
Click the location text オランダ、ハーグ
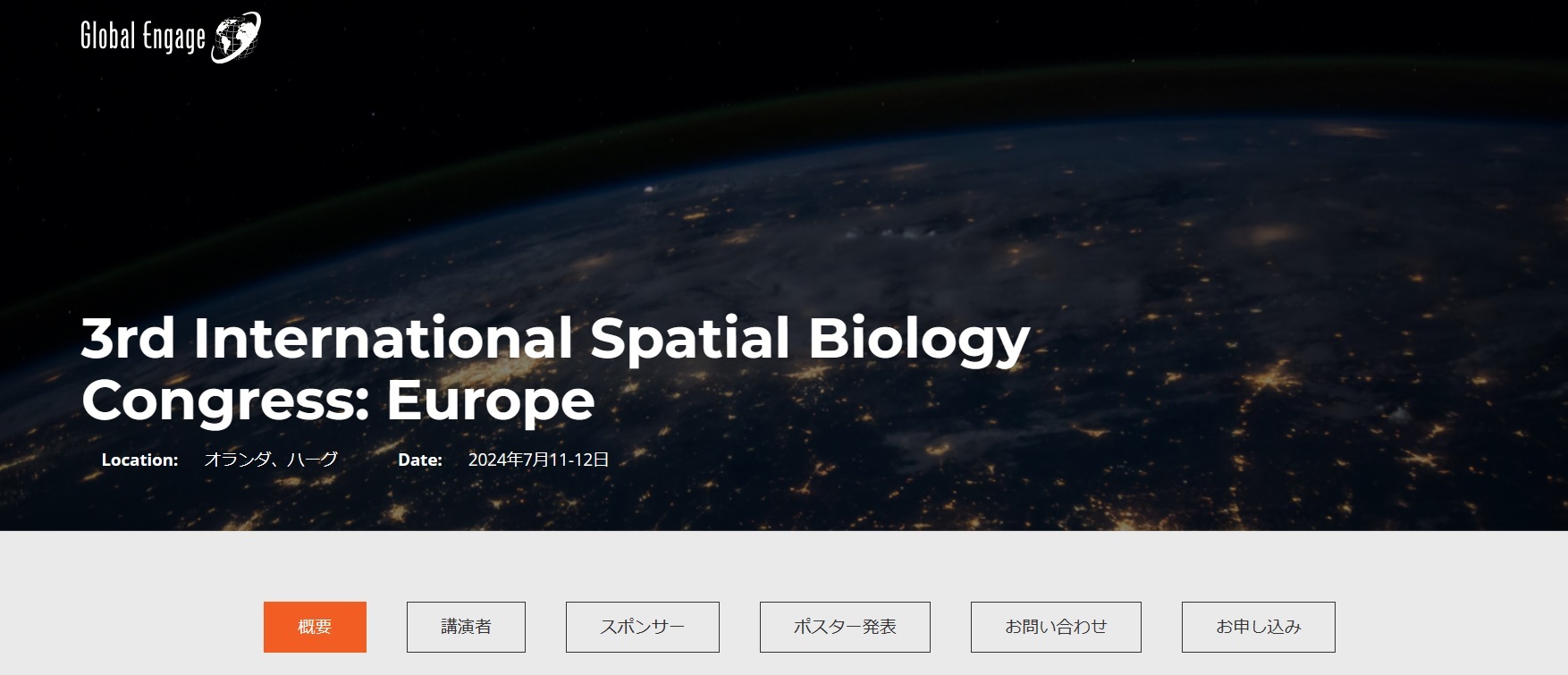tap(271, 460)
